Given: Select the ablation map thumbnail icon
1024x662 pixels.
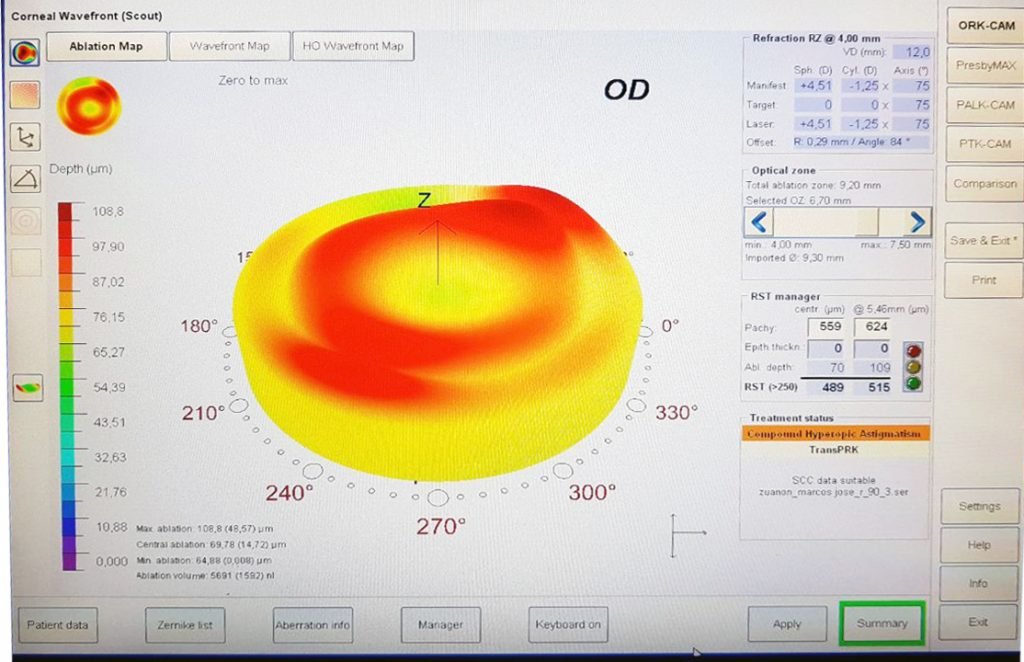Looking at the screenshot, I should (x=27, y=53).
